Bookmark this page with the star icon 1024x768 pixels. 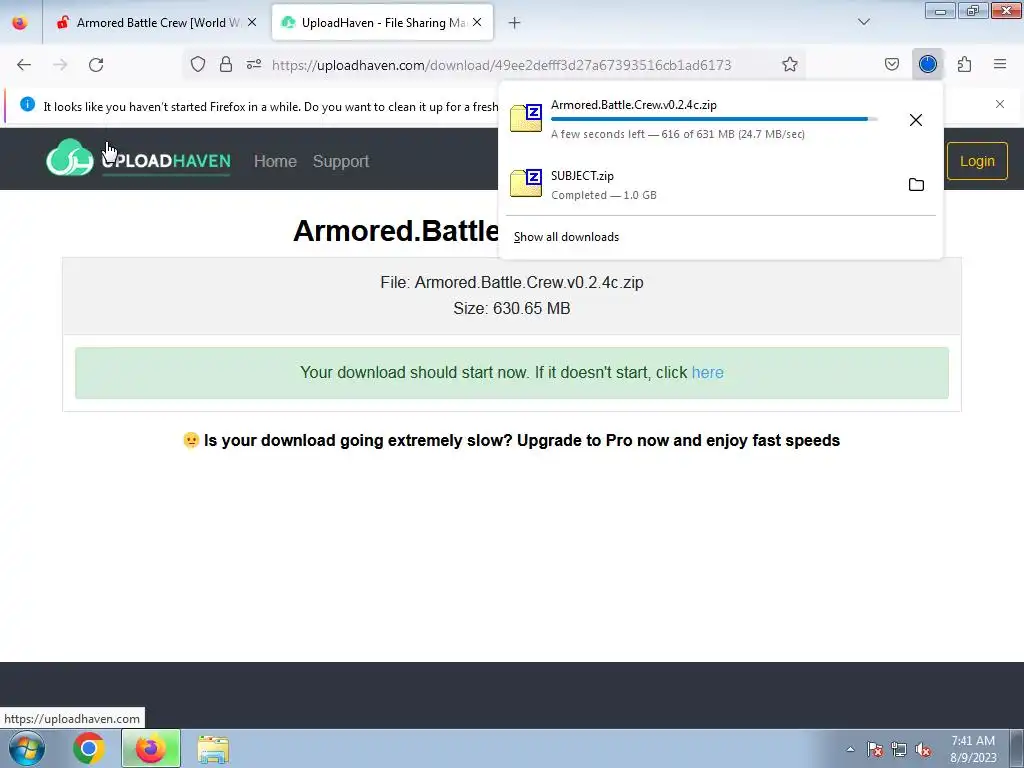point(790,64)
